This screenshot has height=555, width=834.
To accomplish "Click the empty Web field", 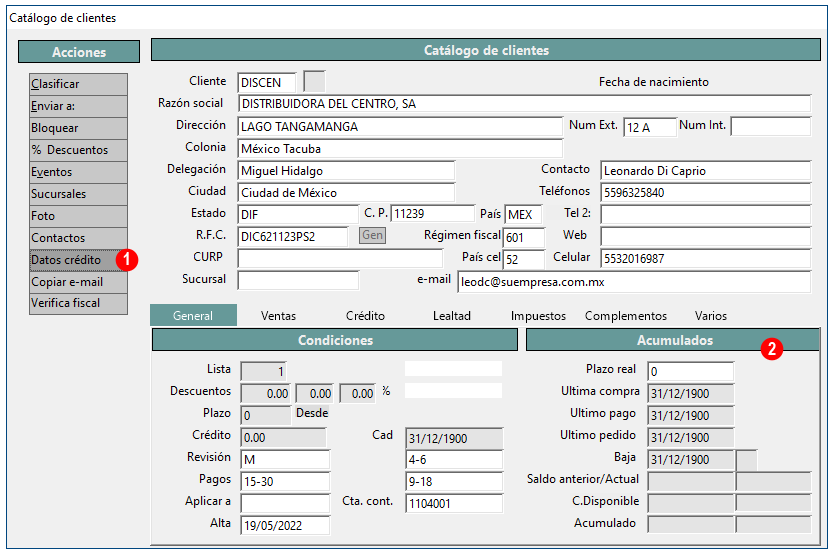I will [x=706, y=236].
